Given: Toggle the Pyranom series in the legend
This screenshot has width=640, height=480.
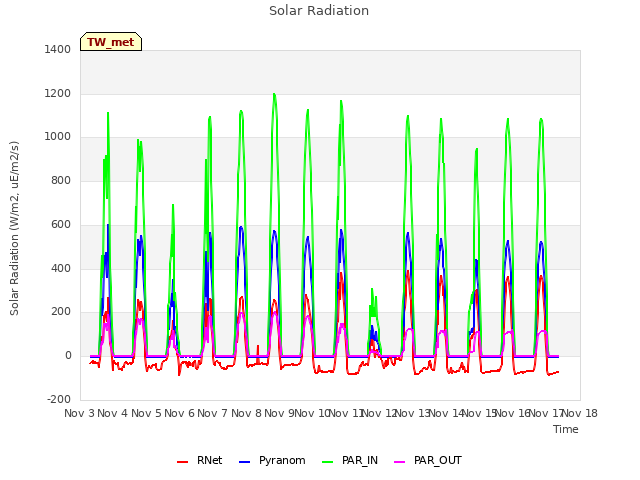Looking at the screenshot, I should pyautogui.click(x=272, y=460).
